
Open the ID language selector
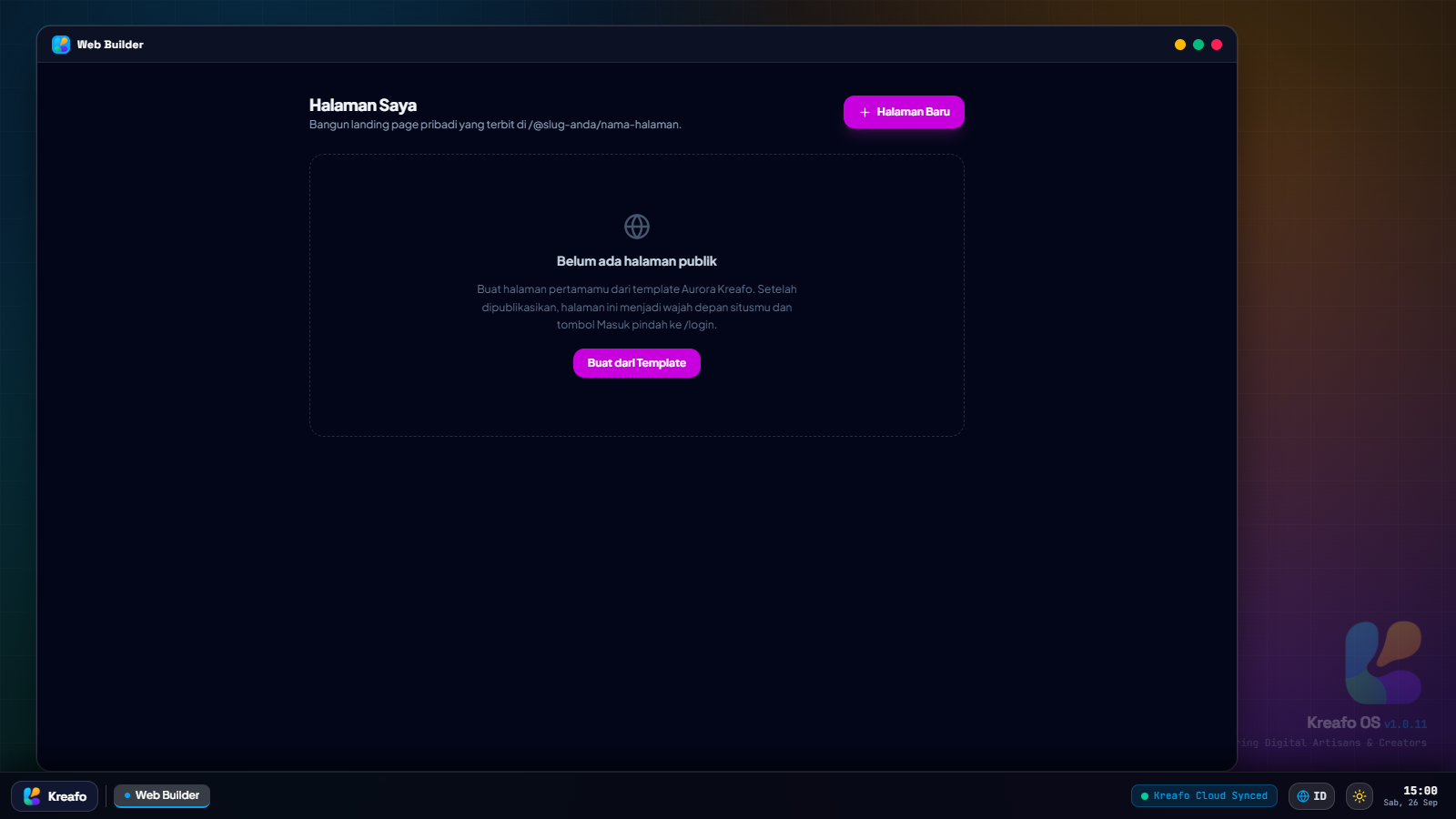1311,796
